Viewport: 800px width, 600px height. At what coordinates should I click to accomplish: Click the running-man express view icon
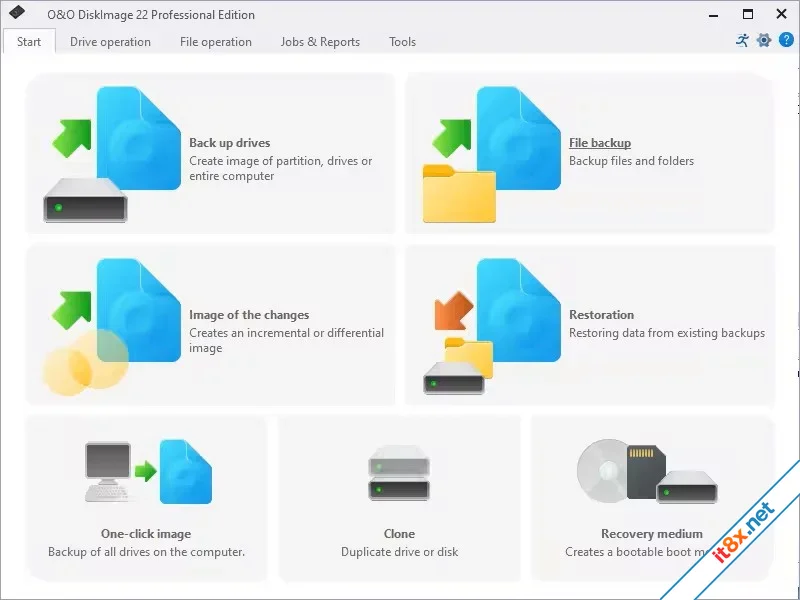[742, 40]
